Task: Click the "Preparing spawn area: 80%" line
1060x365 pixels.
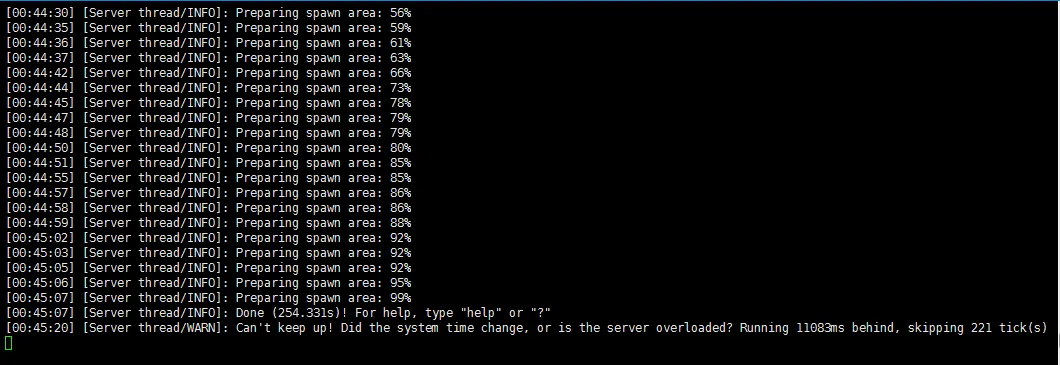Action: click(208, 148)
